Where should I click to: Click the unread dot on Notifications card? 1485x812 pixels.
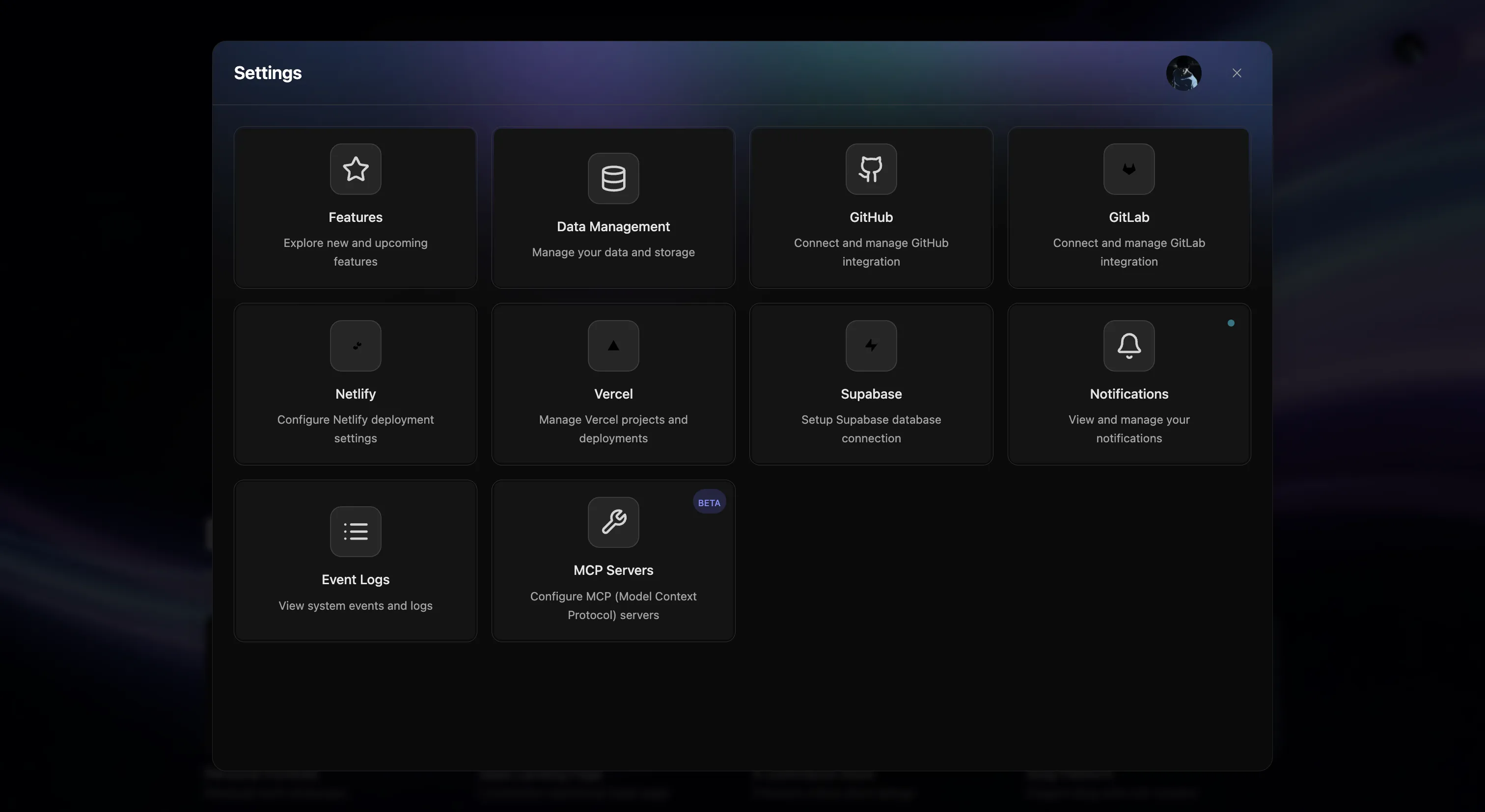click(x=1231, y=324)
